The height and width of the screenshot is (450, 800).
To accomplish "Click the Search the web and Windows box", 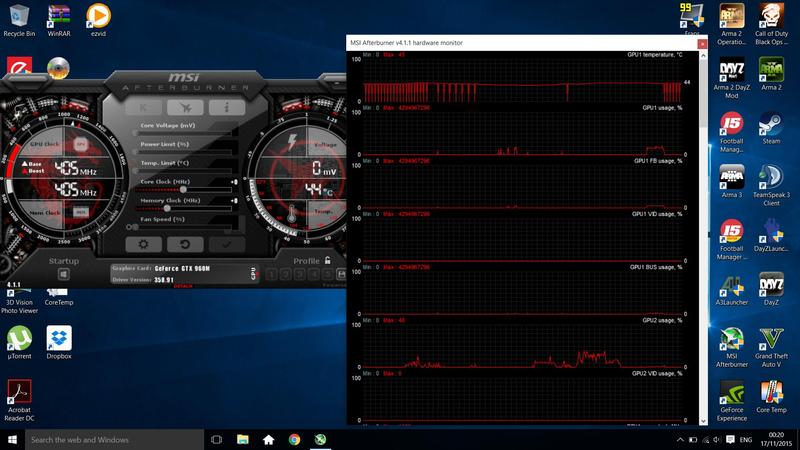I will point(114,439).
